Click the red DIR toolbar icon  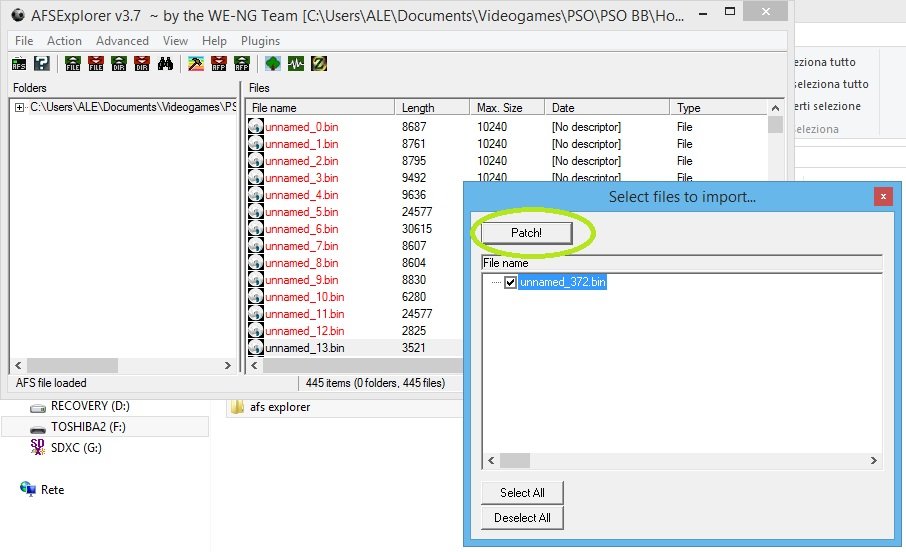(x=142, y=64)
